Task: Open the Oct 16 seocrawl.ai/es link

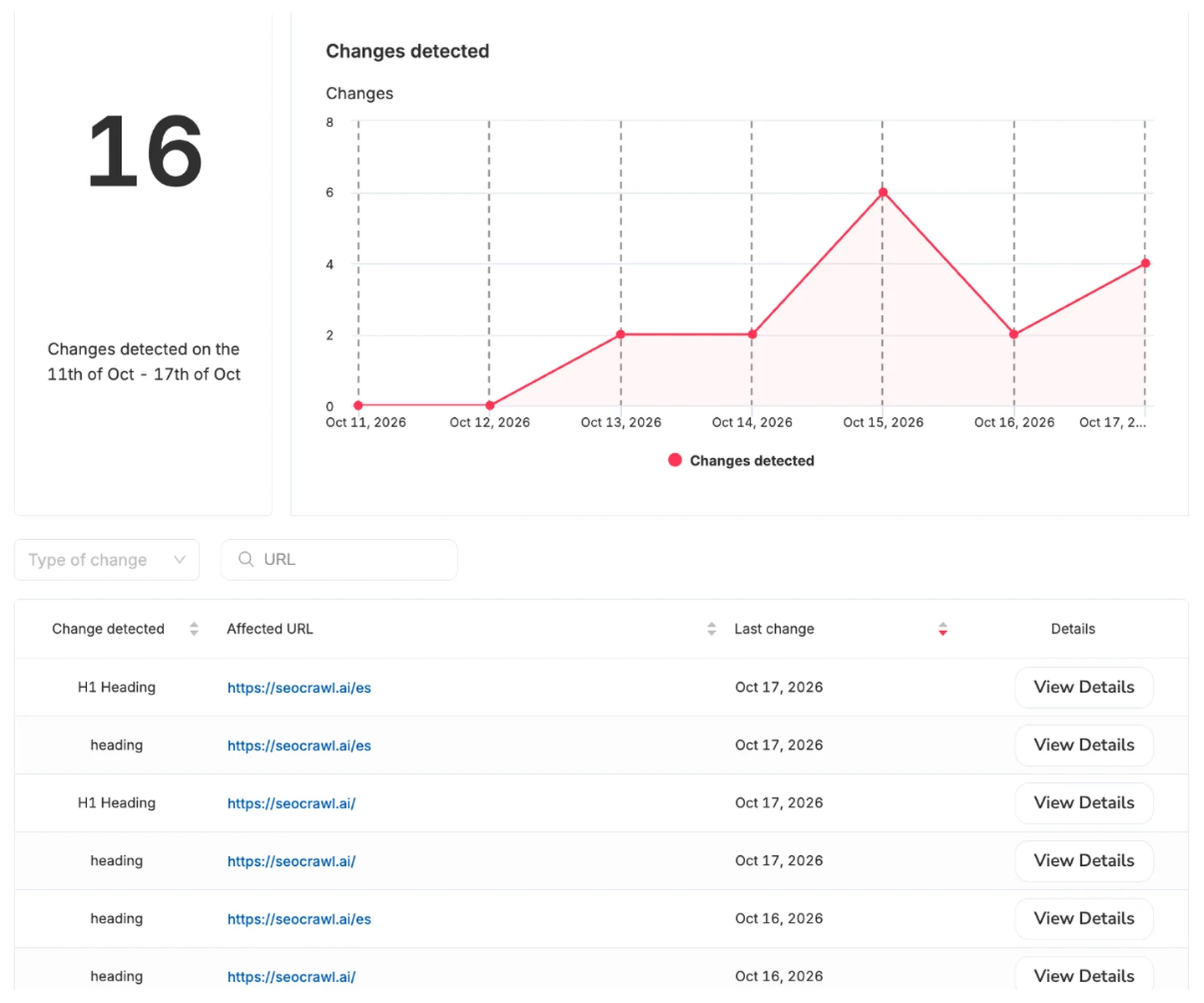Action: coord(299,919)
